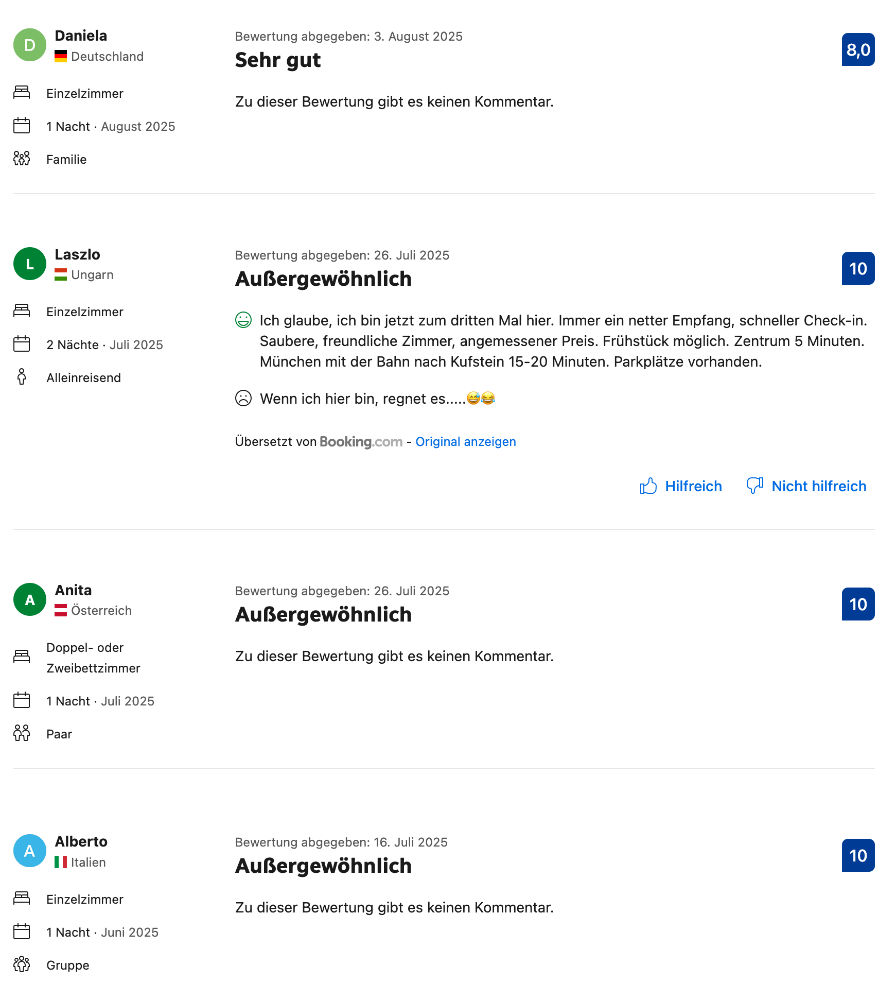896x1000 pixels.
Task: Click the 8,0 score badge for Daniela
Action: (858, 50)
